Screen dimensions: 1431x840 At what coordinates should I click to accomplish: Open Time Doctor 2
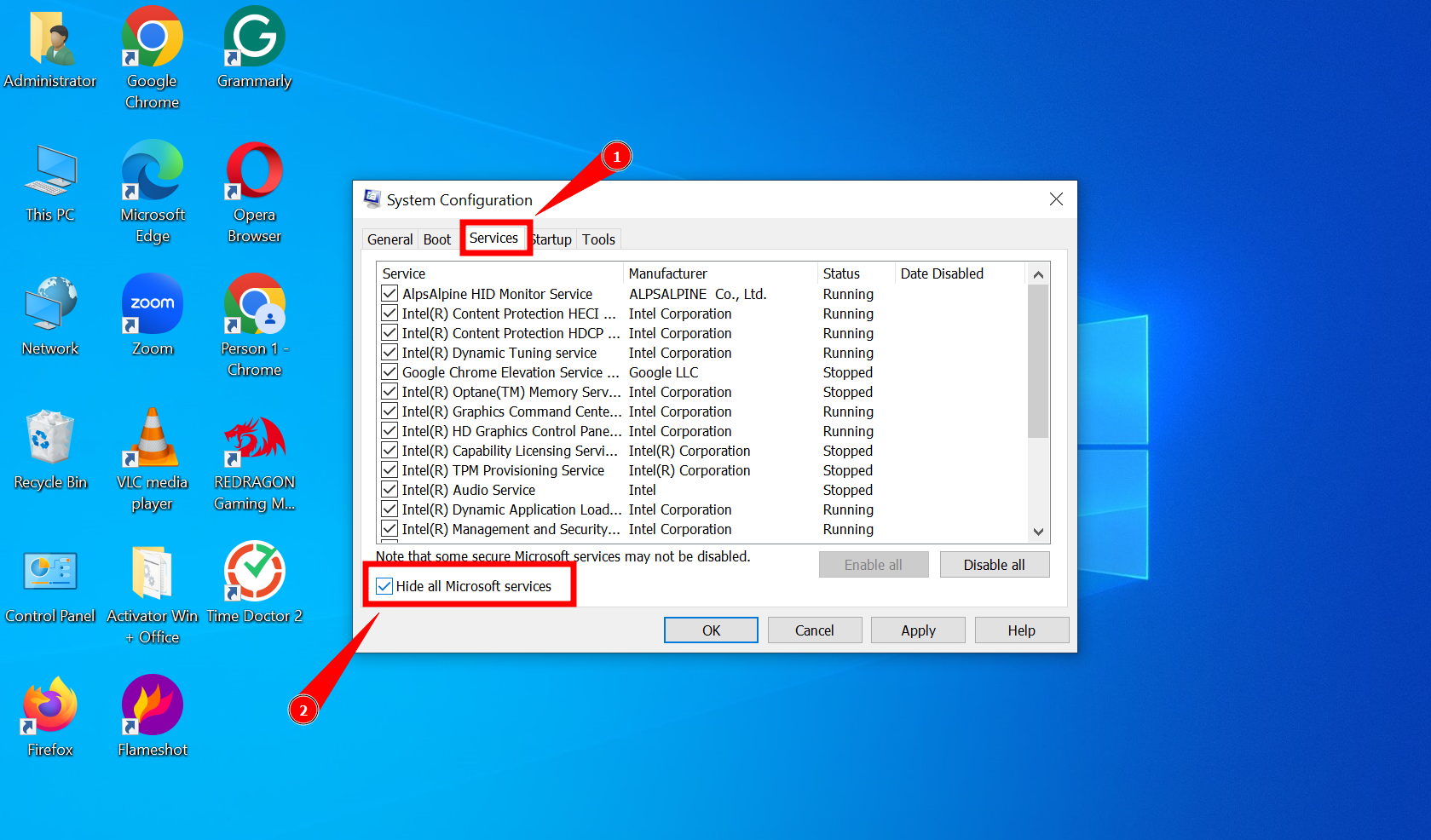pyautogui.click(x=253, y=571)
